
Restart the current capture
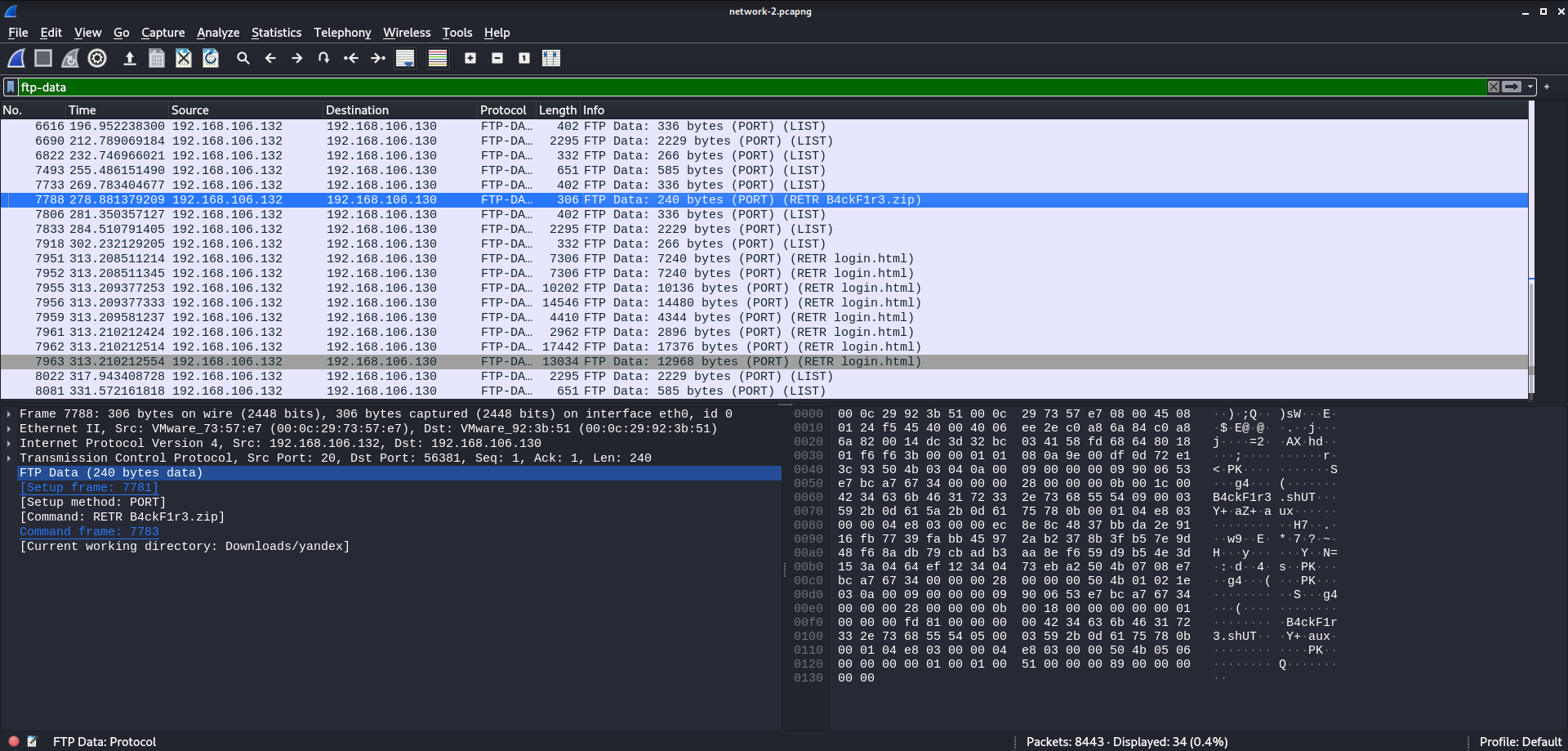point(70,58)
